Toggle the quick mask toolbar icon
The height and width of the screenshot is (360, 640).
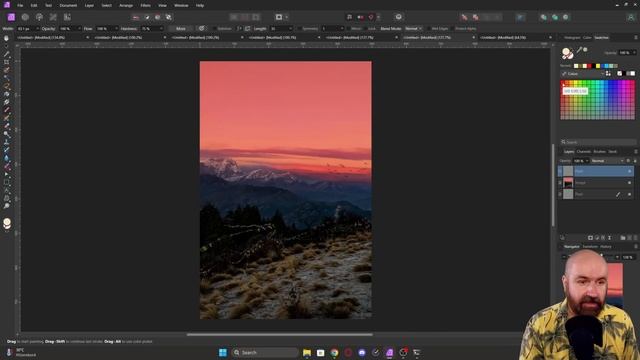coord(279,17)
